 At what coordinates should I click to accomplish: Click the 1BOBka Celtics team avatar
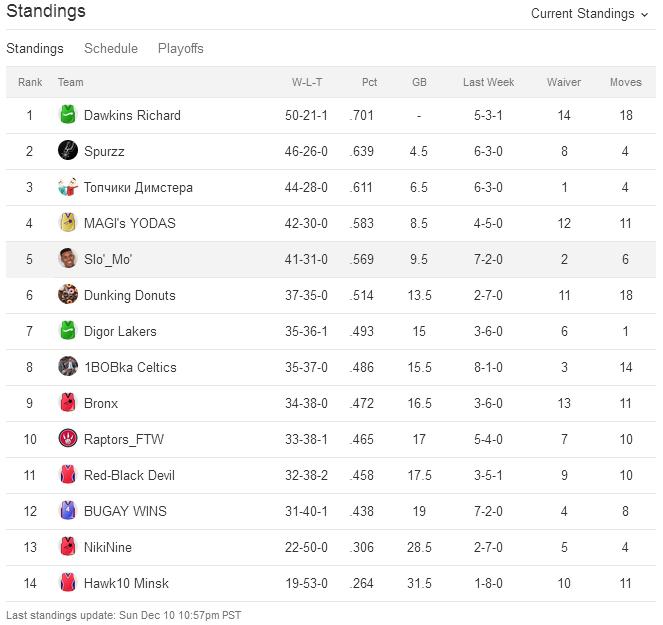coord(68,367)
